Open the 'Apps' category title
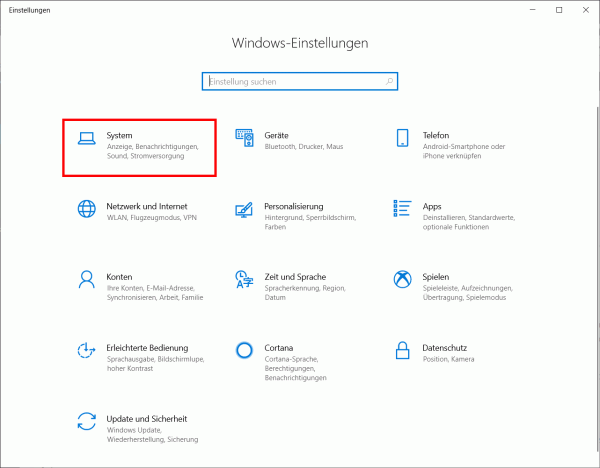 click(x=432, y=207)
